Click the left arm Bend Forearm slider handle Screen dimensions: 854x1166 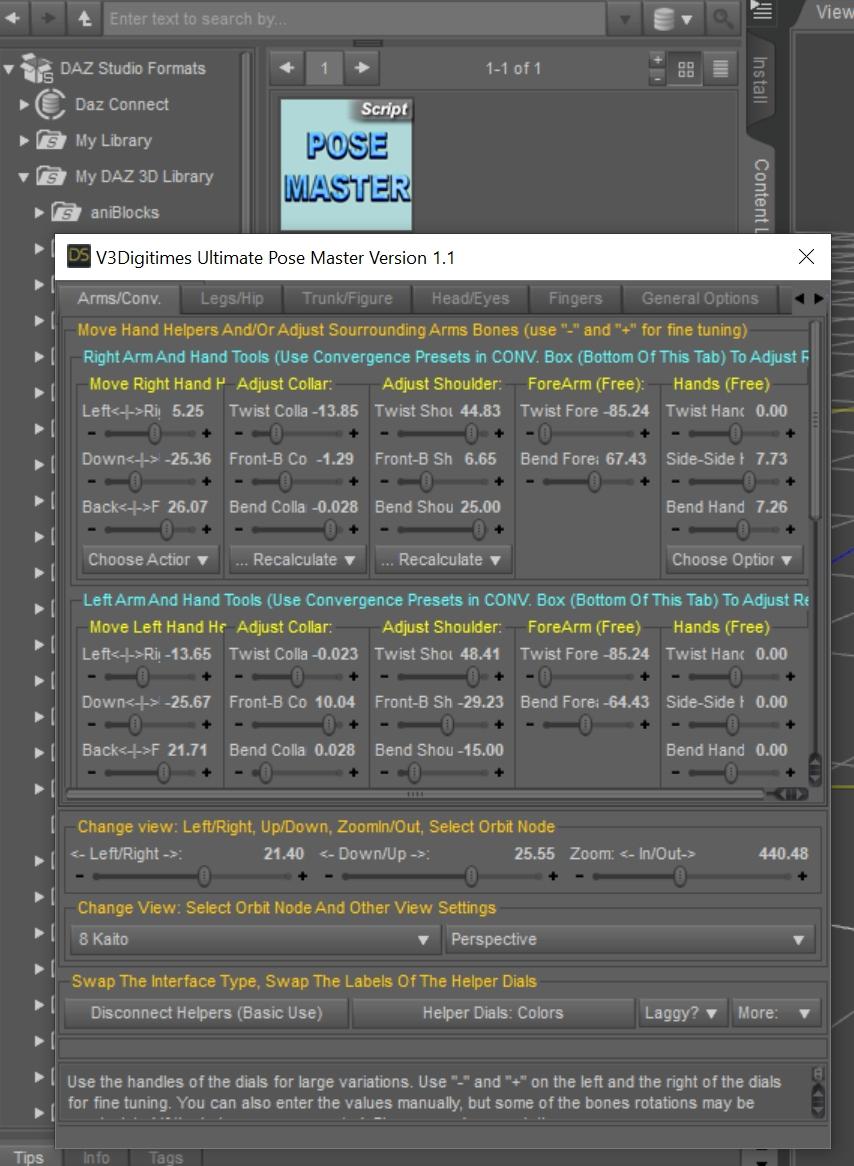[x=585, y=725]
